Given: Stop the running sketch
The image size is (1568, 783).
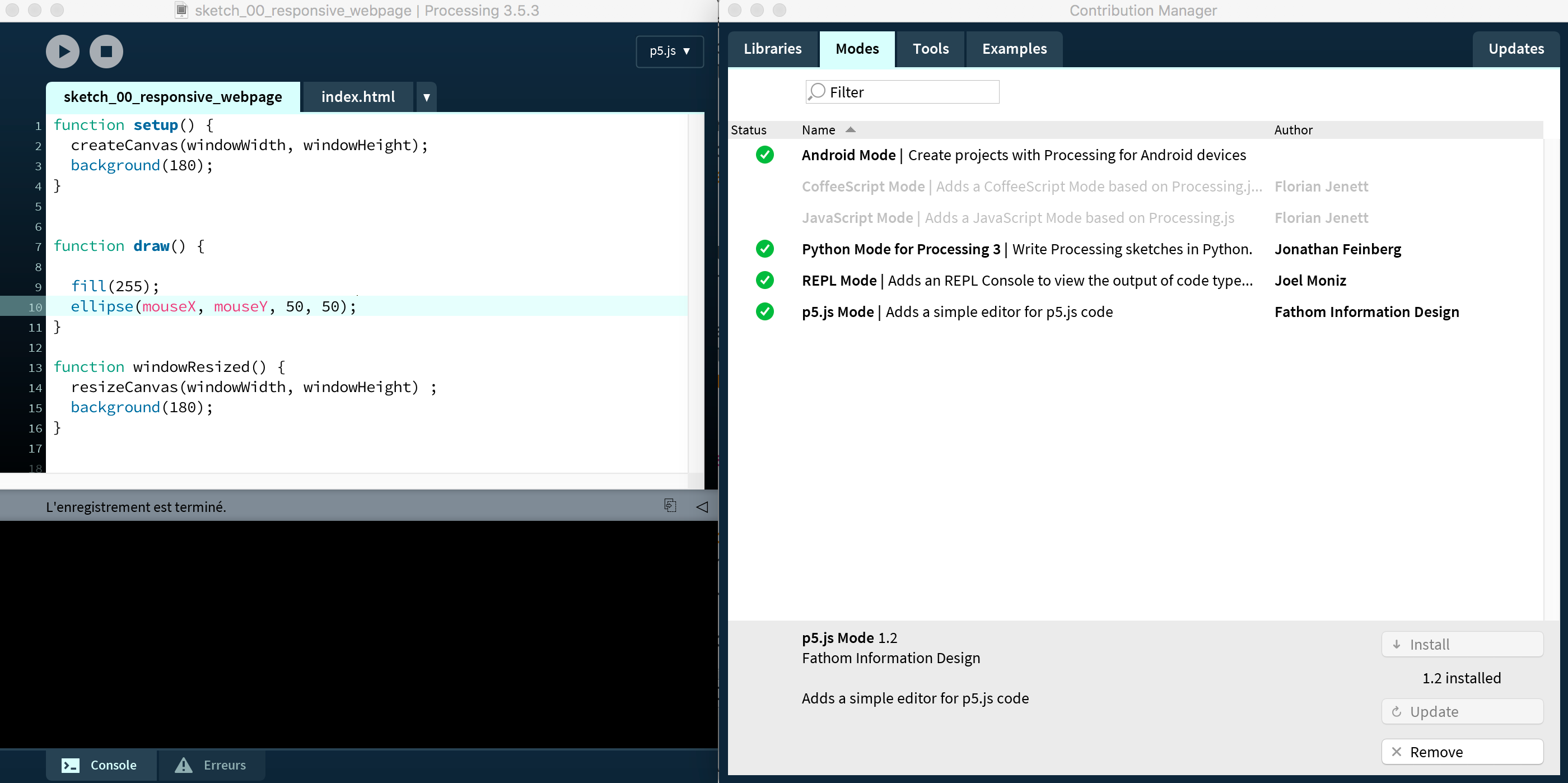Looking at the screenshot, I should 106,51.
